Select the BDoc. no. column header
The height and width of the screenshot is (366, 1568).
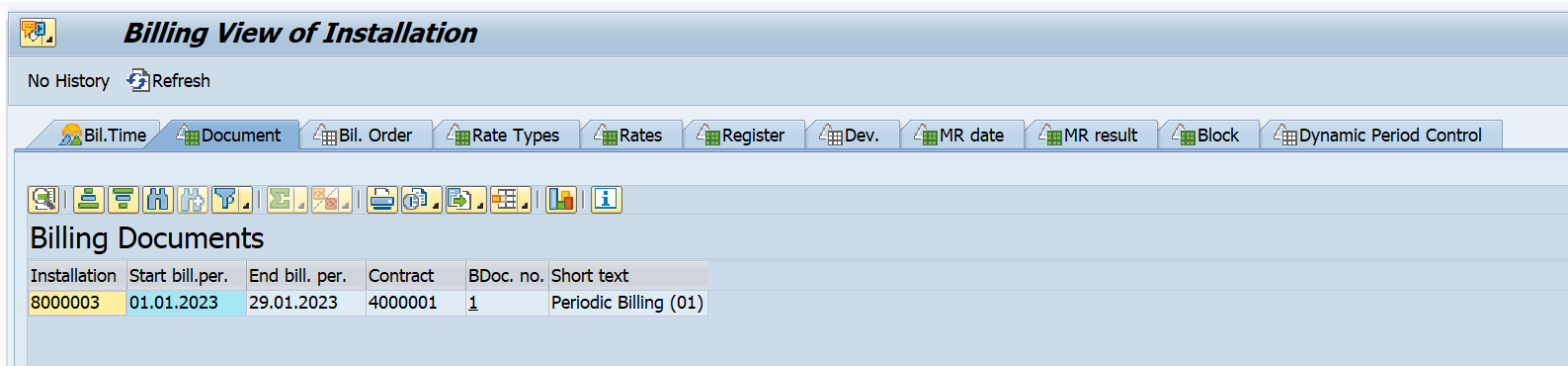(x=508, y=276)
